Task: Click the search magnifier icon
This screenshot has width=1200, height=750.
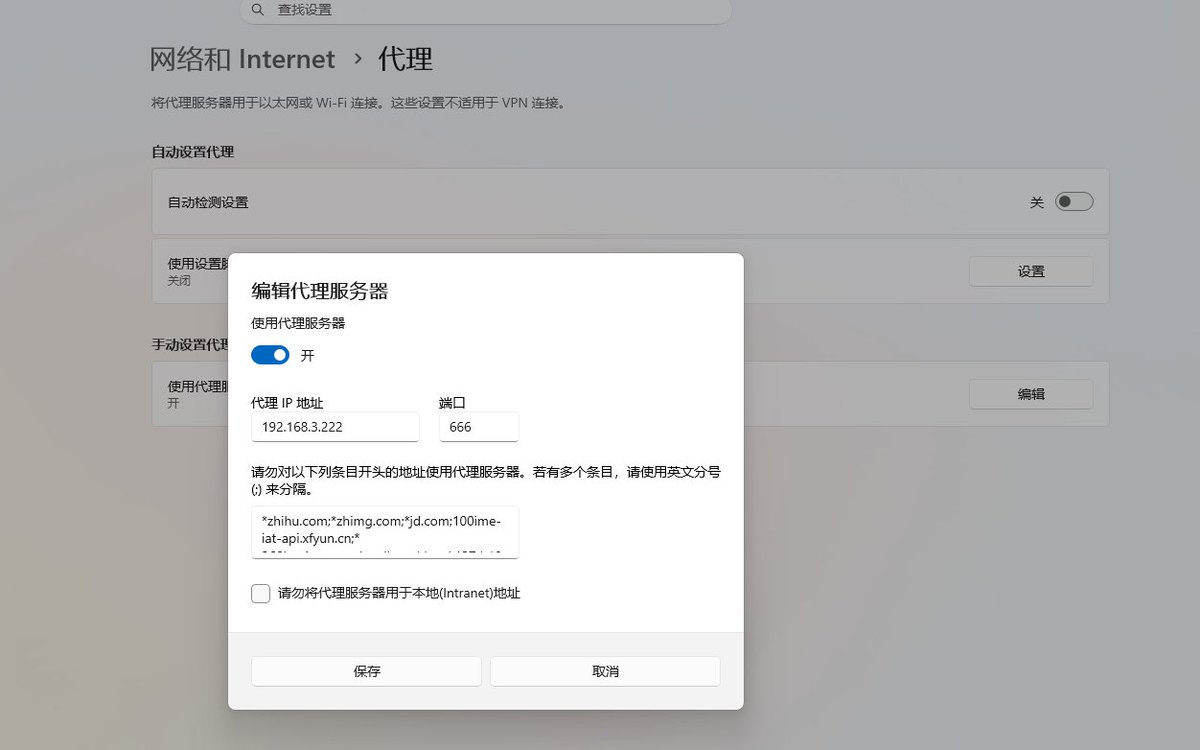Action: (x=258, y=10)
